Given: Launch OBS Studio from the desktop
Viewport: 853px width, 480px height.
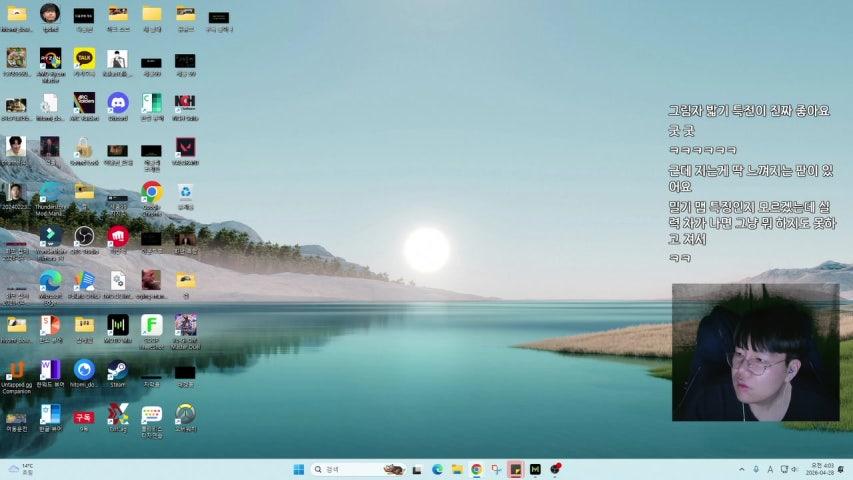Looking at the screenshot, I should (84, 237).
